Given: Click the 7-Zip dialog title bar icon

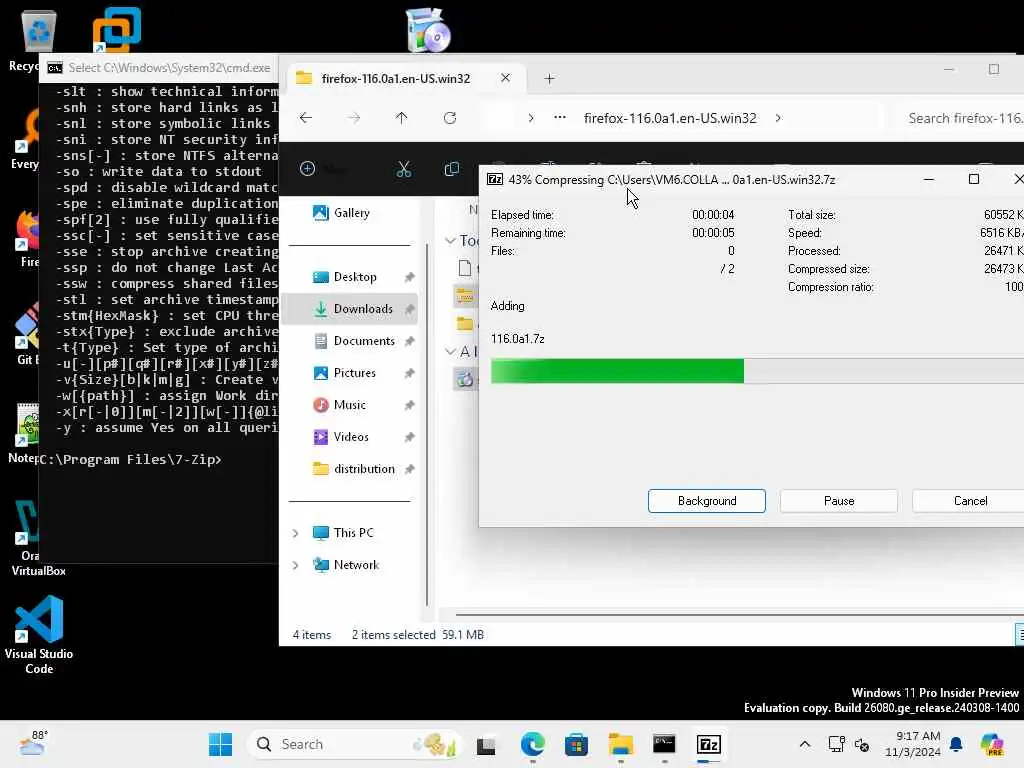Looking at the screenshot, I should 495,180.
